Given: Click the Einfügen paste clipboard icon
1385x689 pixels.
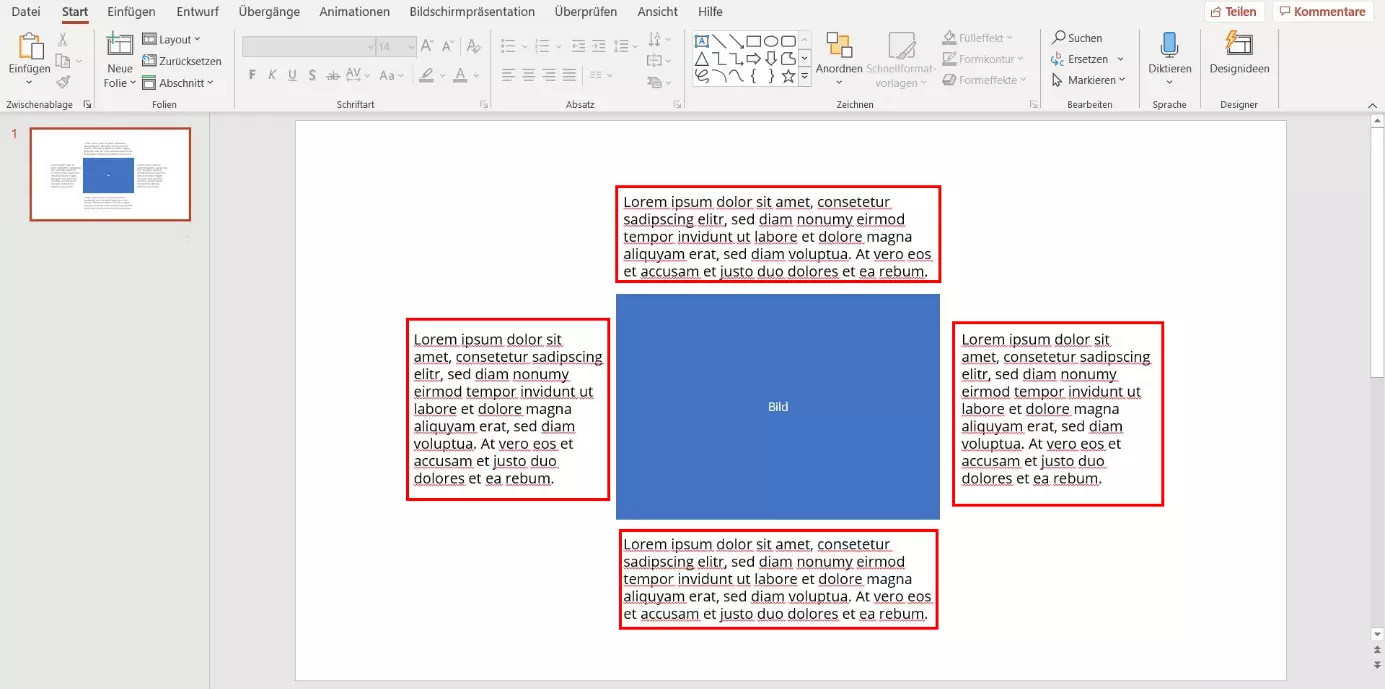Looking at the screenshot, I should coord(30,46).
